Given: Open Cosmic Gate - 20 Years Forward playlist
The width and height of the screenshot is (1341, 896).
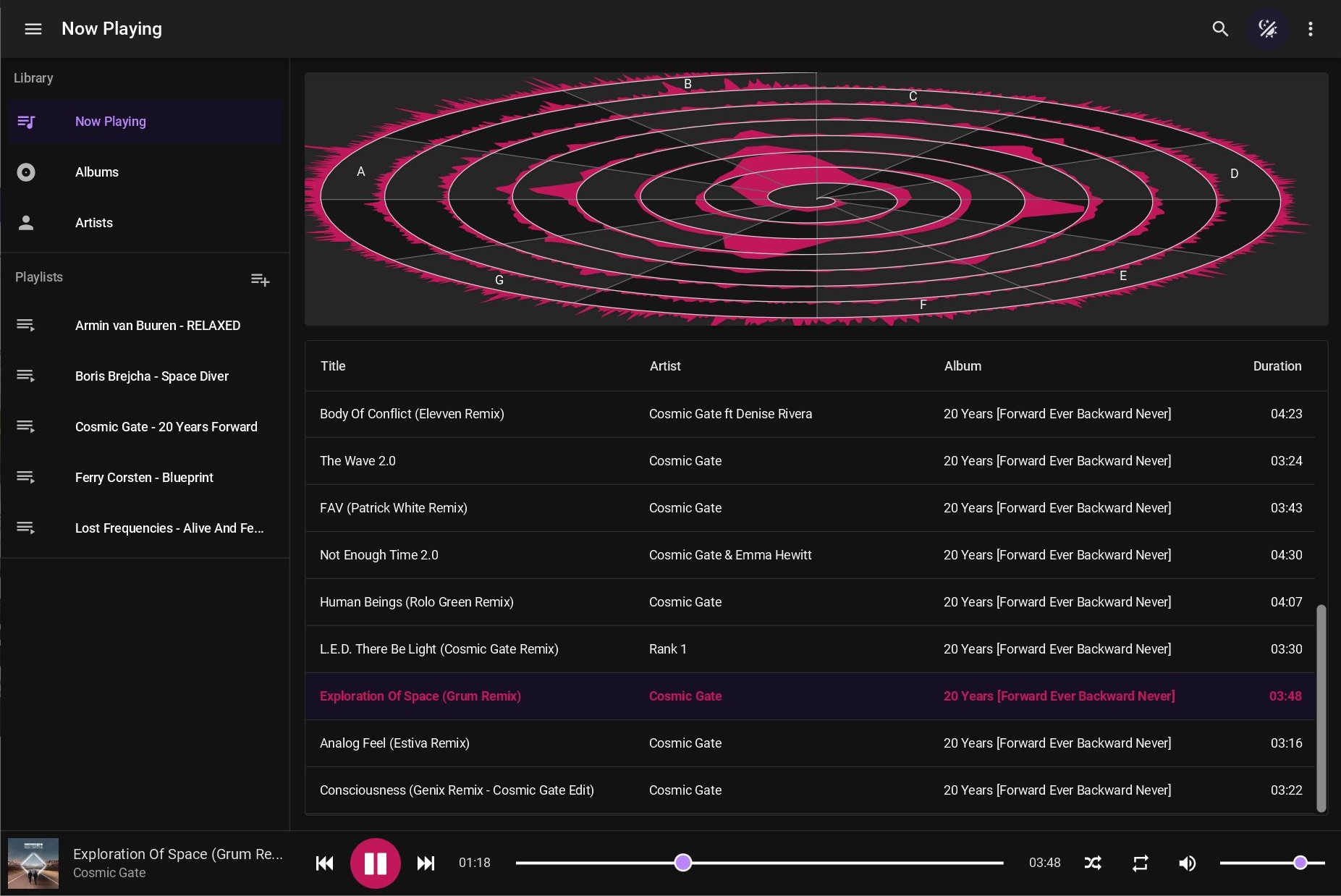Looking at the screenshot, I should (145, 427).
